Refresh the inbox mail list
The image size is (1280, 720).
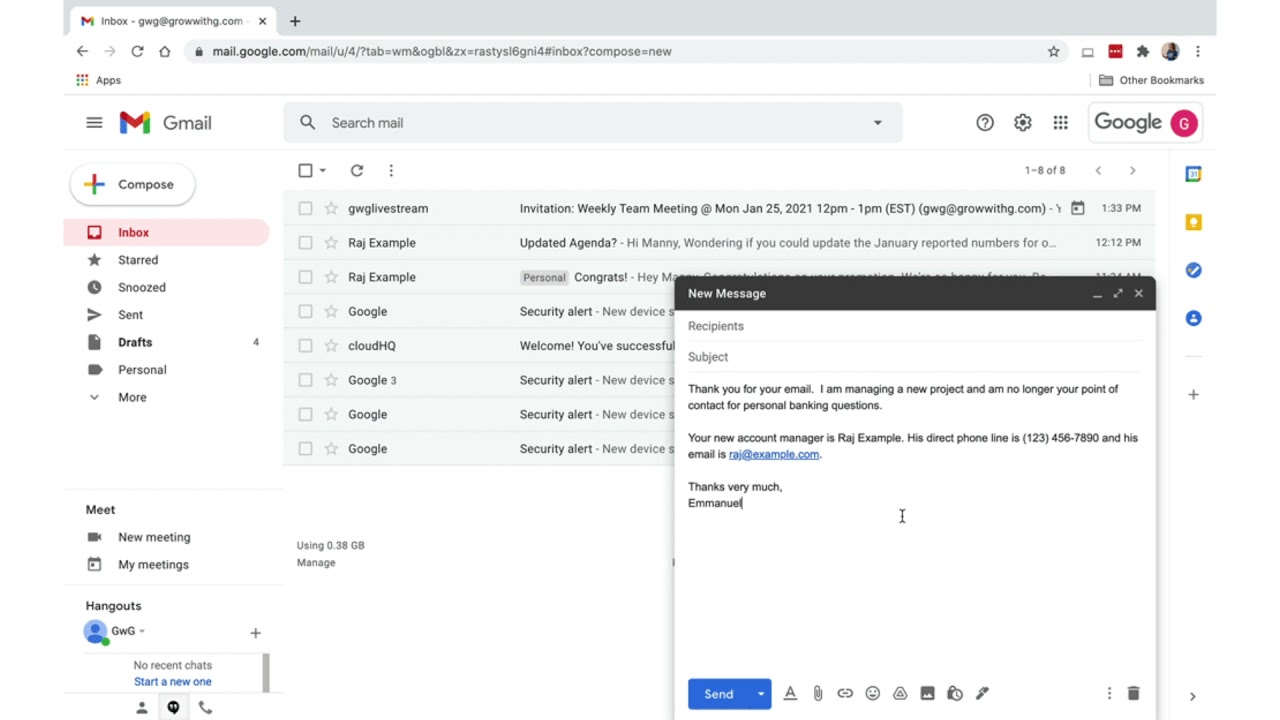[357, 170]
